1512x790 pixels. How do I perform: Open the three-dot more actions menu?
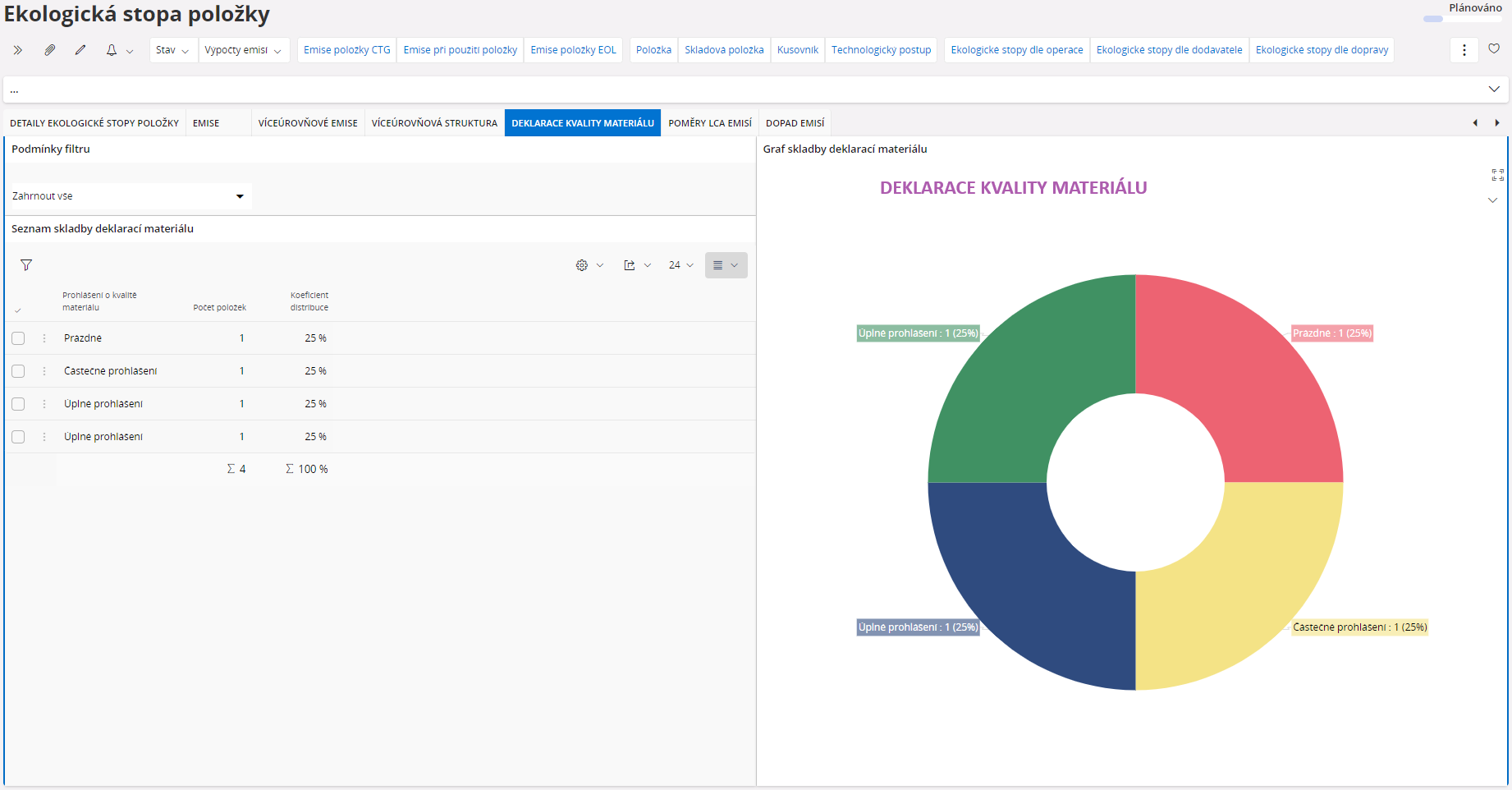point(1464,50)
